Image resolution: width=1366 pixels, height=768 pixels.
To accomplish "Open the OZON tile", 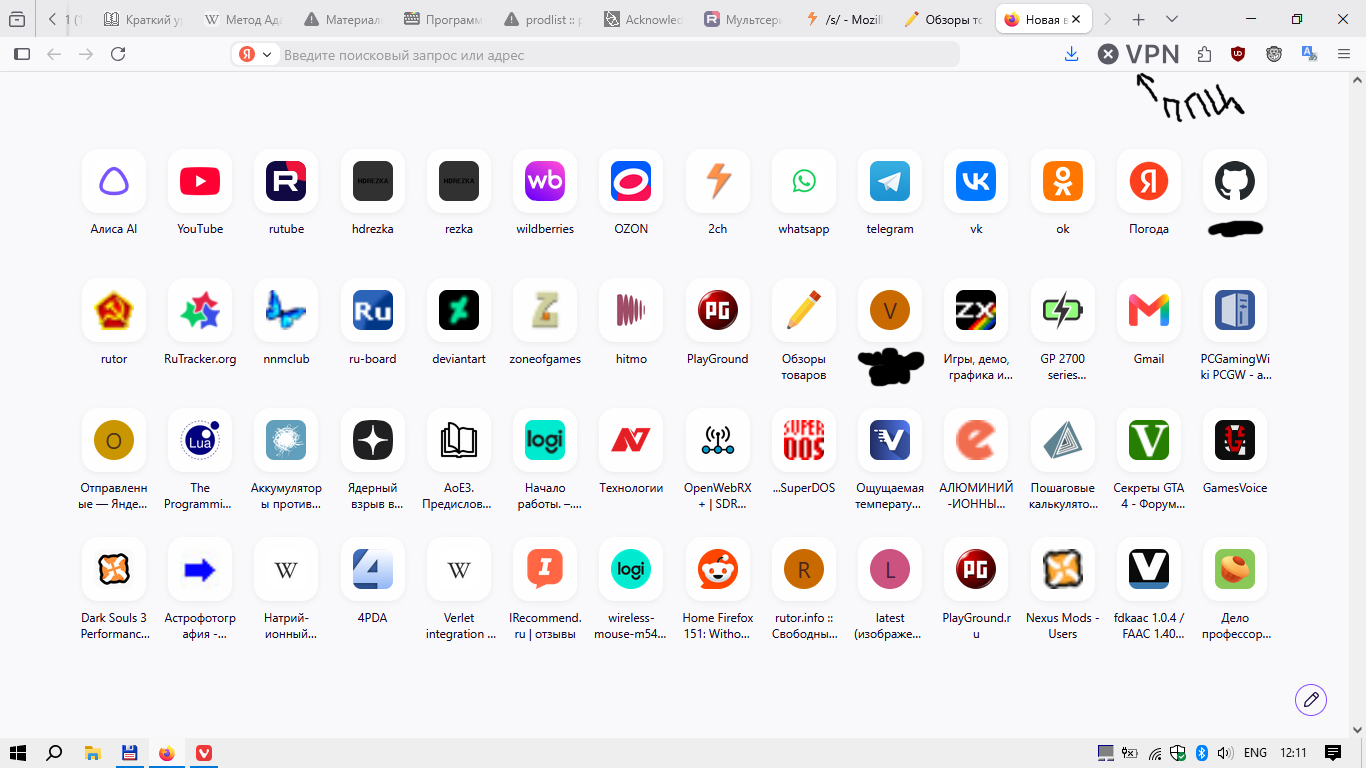I will tap(631, 181).
